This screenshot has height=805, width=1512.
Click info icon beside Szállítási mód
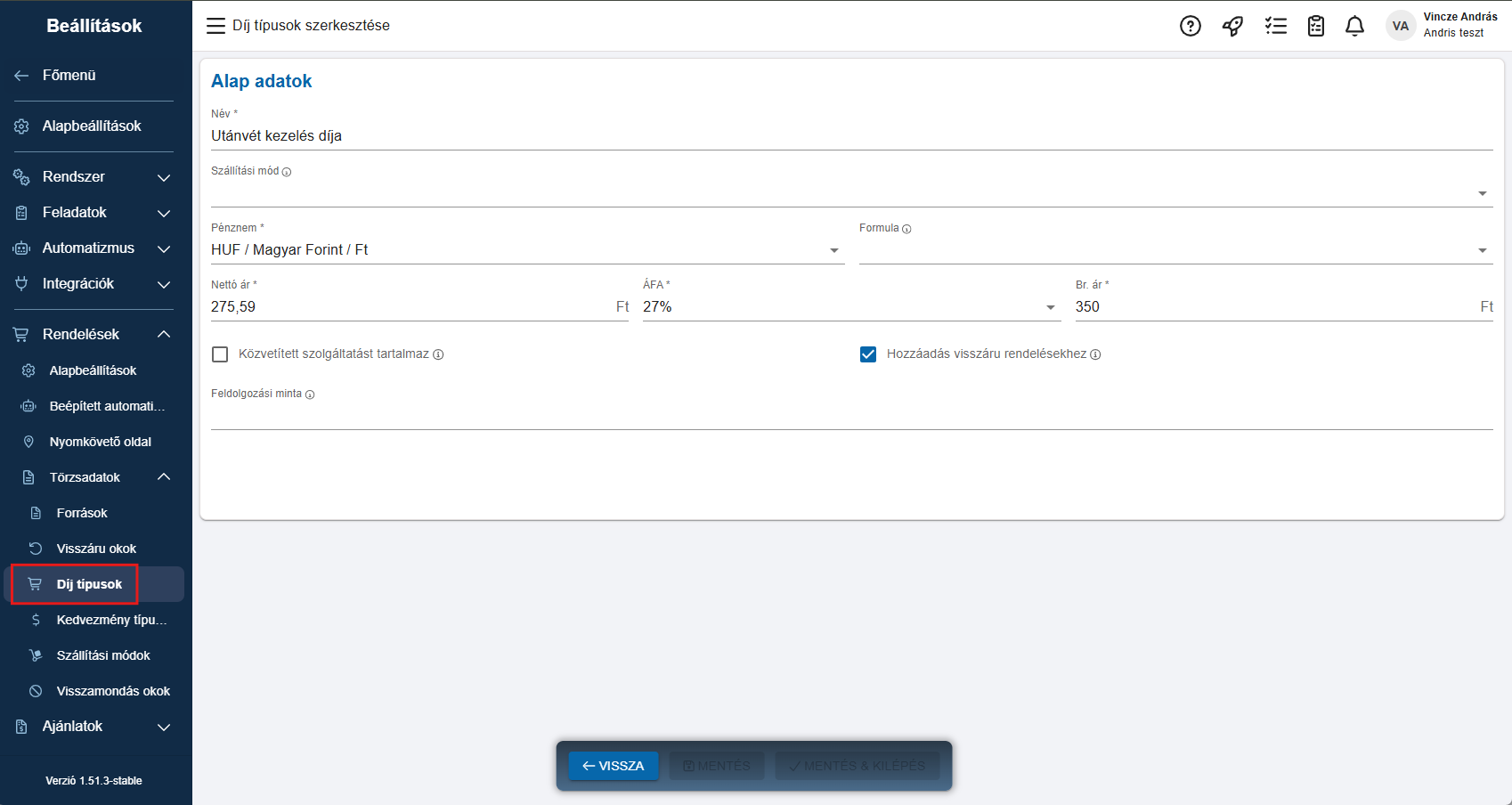(287, 172)
